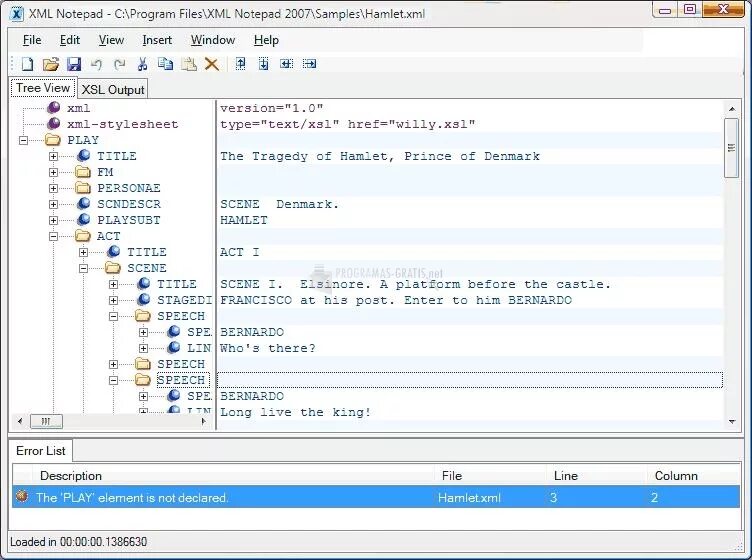Image resolution: width=752 pixels, height=560 pixels.
Task: Cut selection with the scissors icon
Action: [x=142, y=64]
